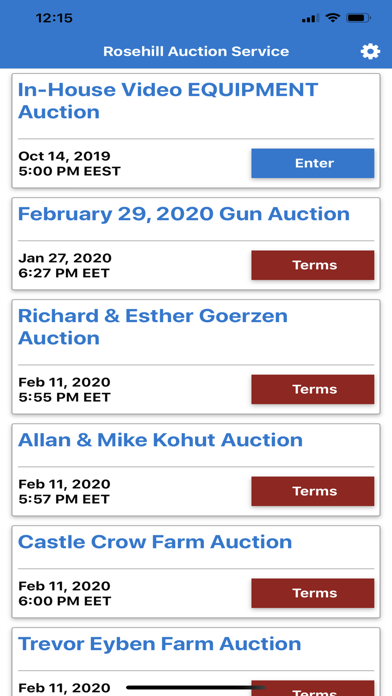Show Terms for Allan & Mike Kohut Auction

[x=313, y=491]
